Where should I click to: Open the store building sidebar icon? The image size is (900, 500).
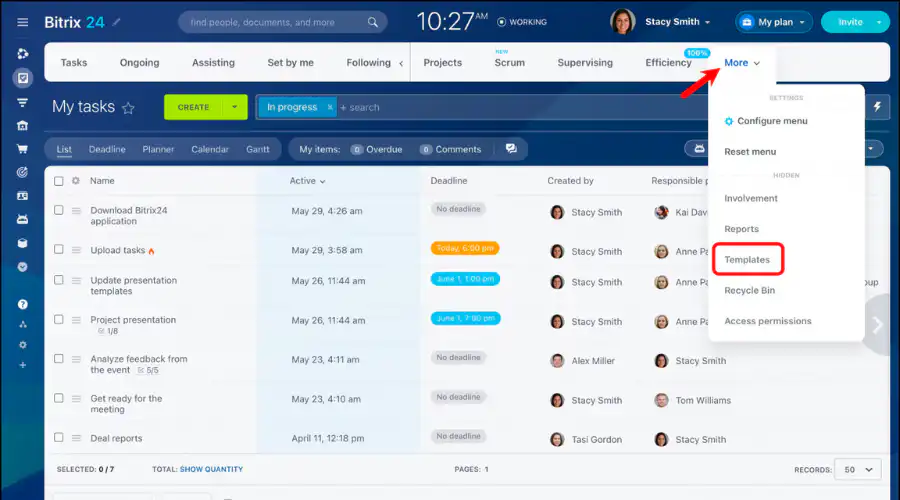[x=22, y=126]
